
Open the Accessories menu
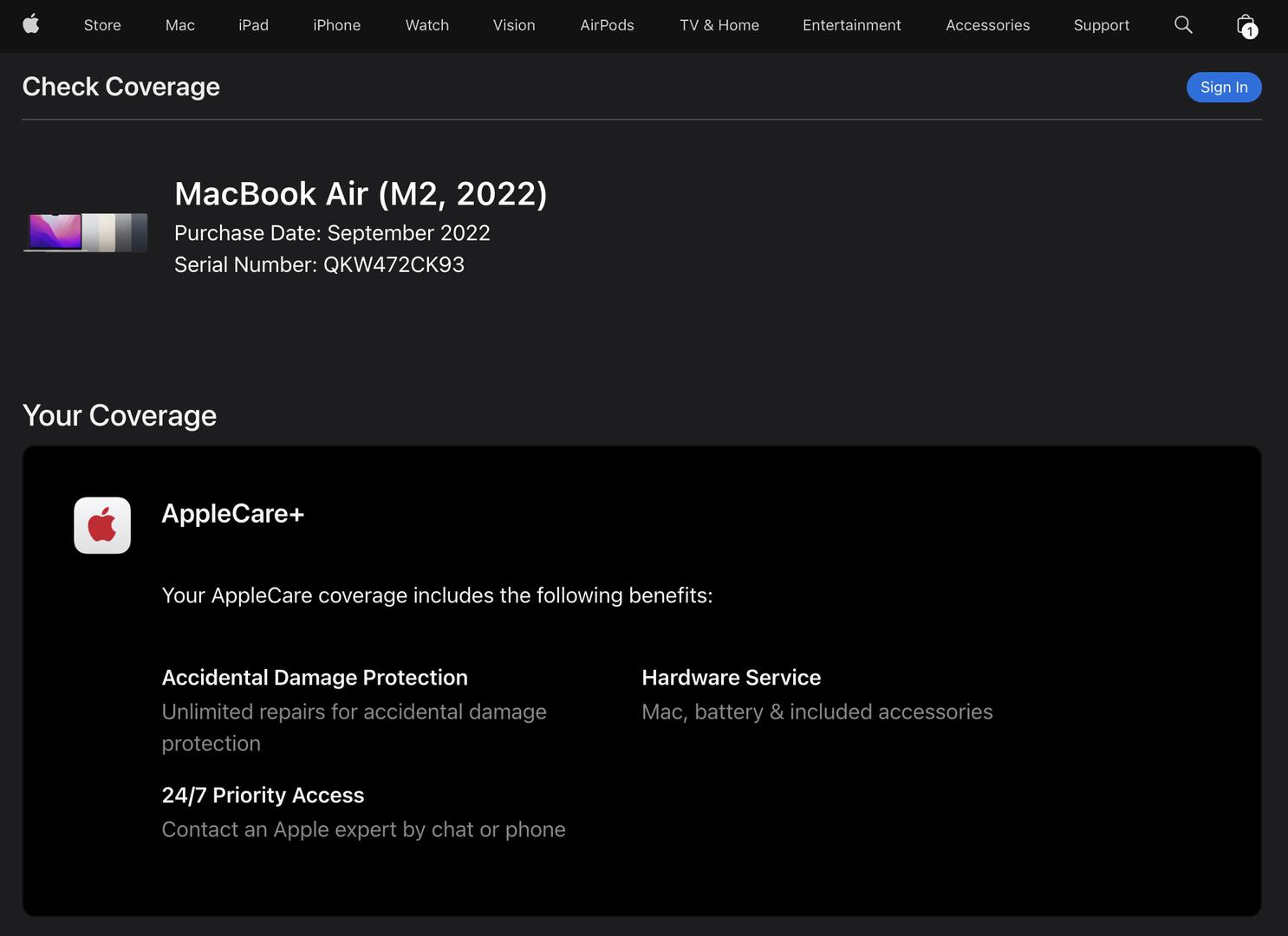coord(988,25)
